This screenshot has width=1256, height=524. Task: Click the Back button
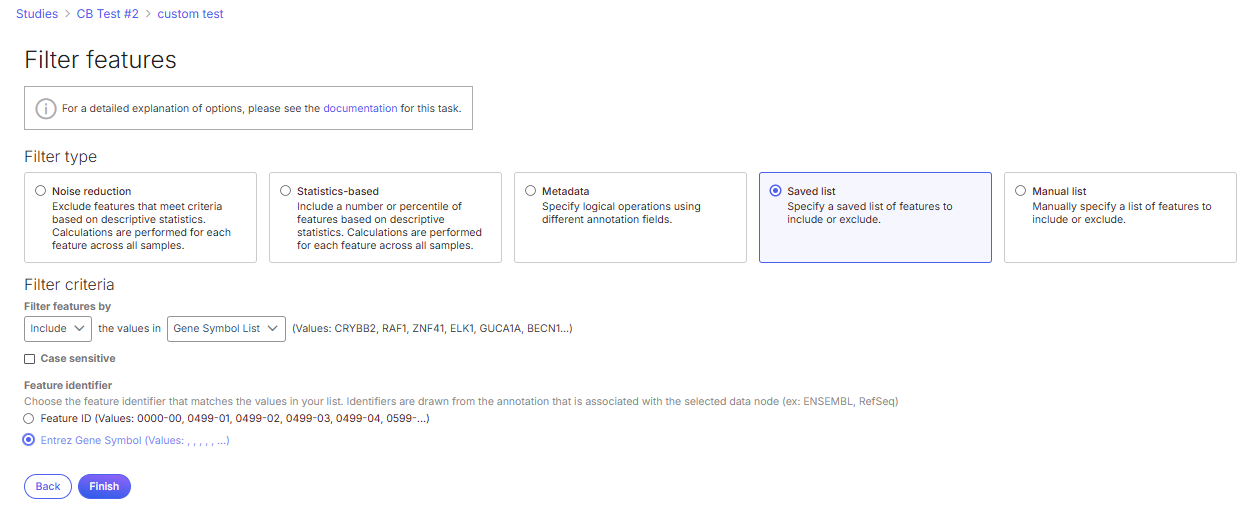click(48, 486)
